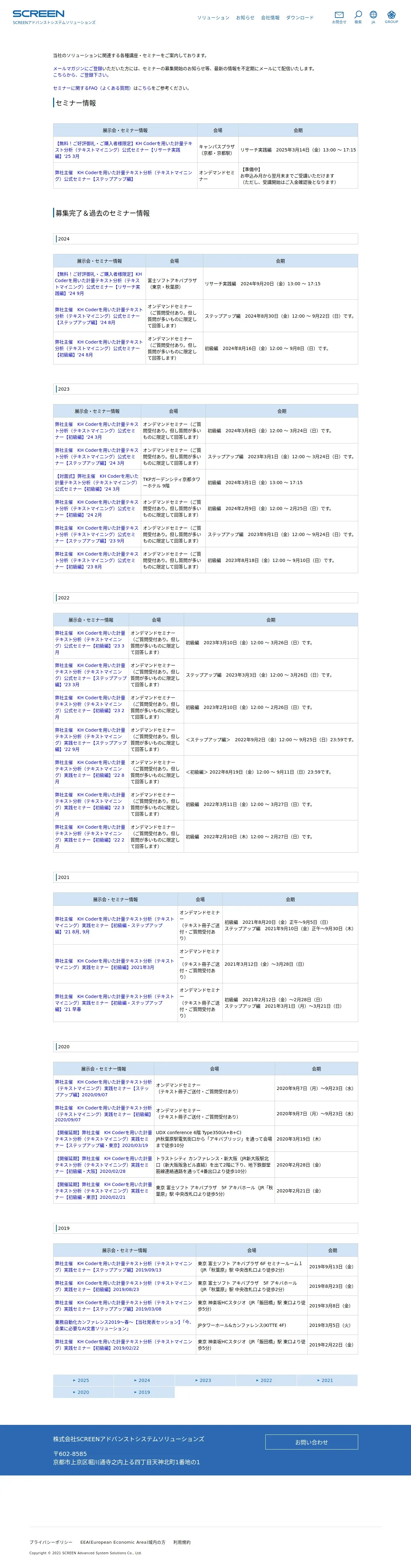Screen dimensions: 411x1568
Task: Open the ステップアップ編 '24 3月 seminar link
Action: [97, 457]
